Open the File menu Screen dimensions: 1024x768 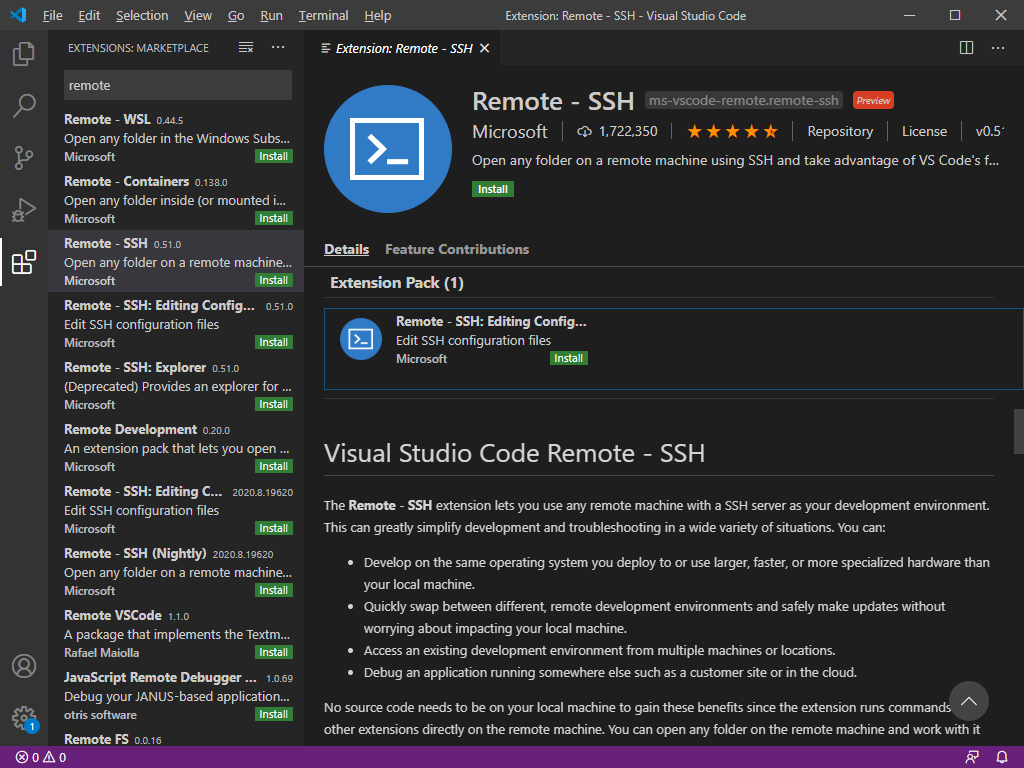click(x=52, y=15)
